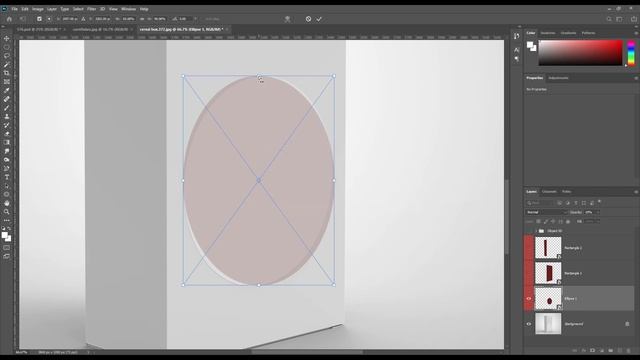Select the Crop tool
Viewport: 640px width, 360px height.
tap(7, 73)
